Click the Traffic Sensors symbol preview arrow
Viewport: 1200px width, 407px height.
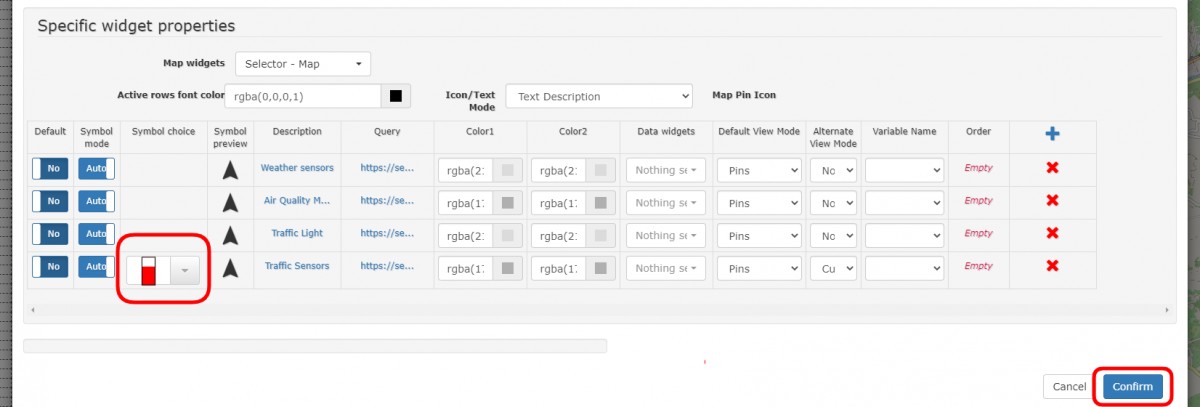tap(230, 268)
